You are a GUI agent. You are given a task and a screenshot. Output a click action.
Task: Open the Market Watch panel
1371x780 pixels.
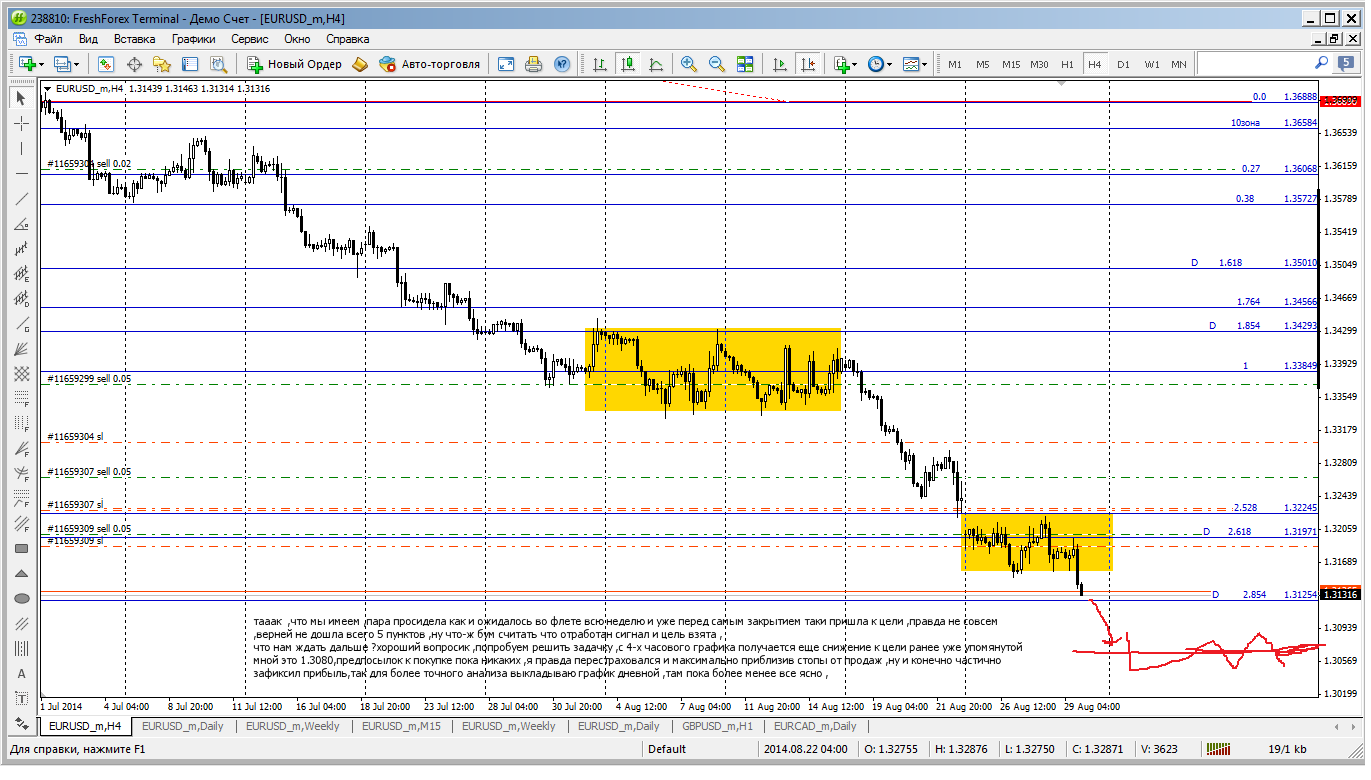106,64
